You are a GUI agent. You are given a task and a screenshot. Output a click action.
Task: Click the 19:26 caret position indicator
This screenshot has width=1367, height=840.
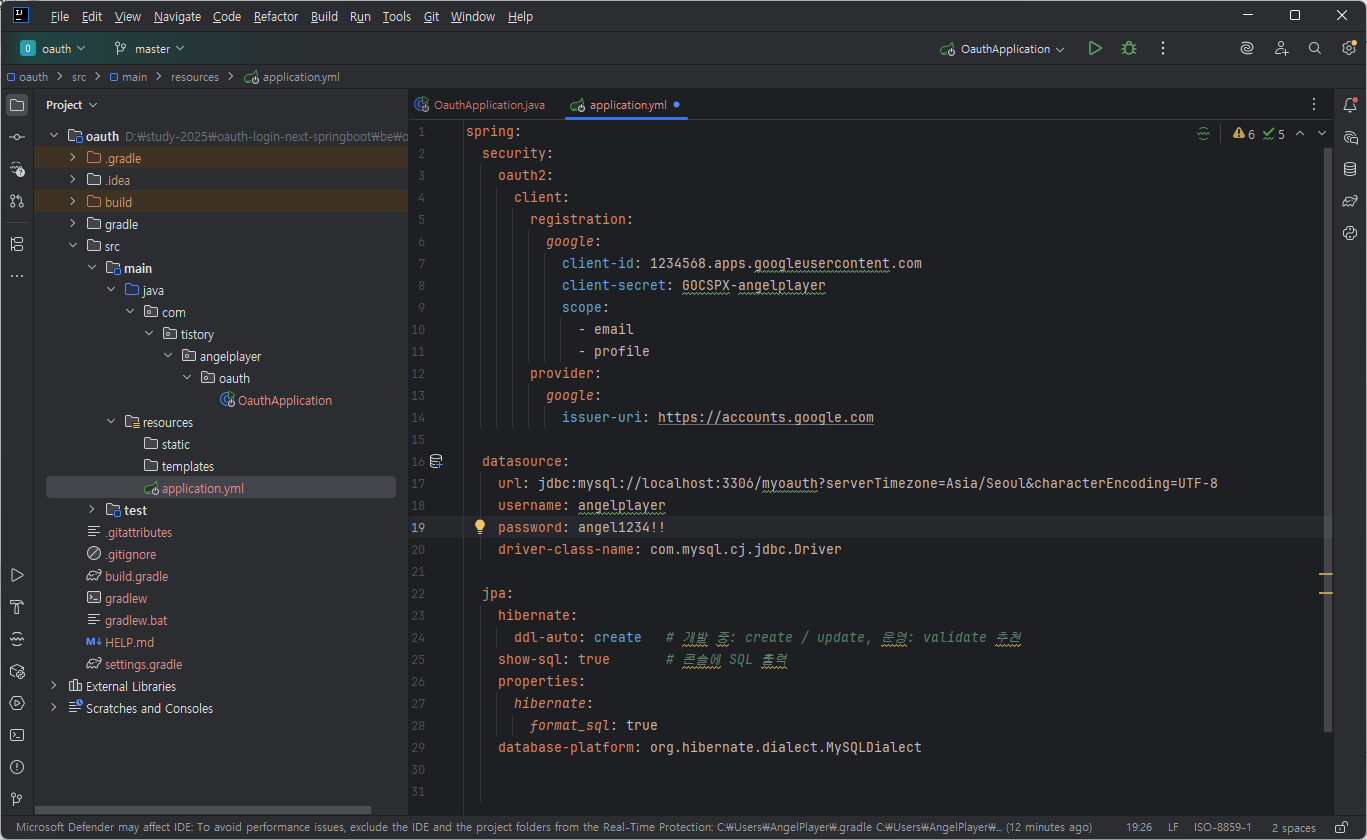pos(1139,828)
